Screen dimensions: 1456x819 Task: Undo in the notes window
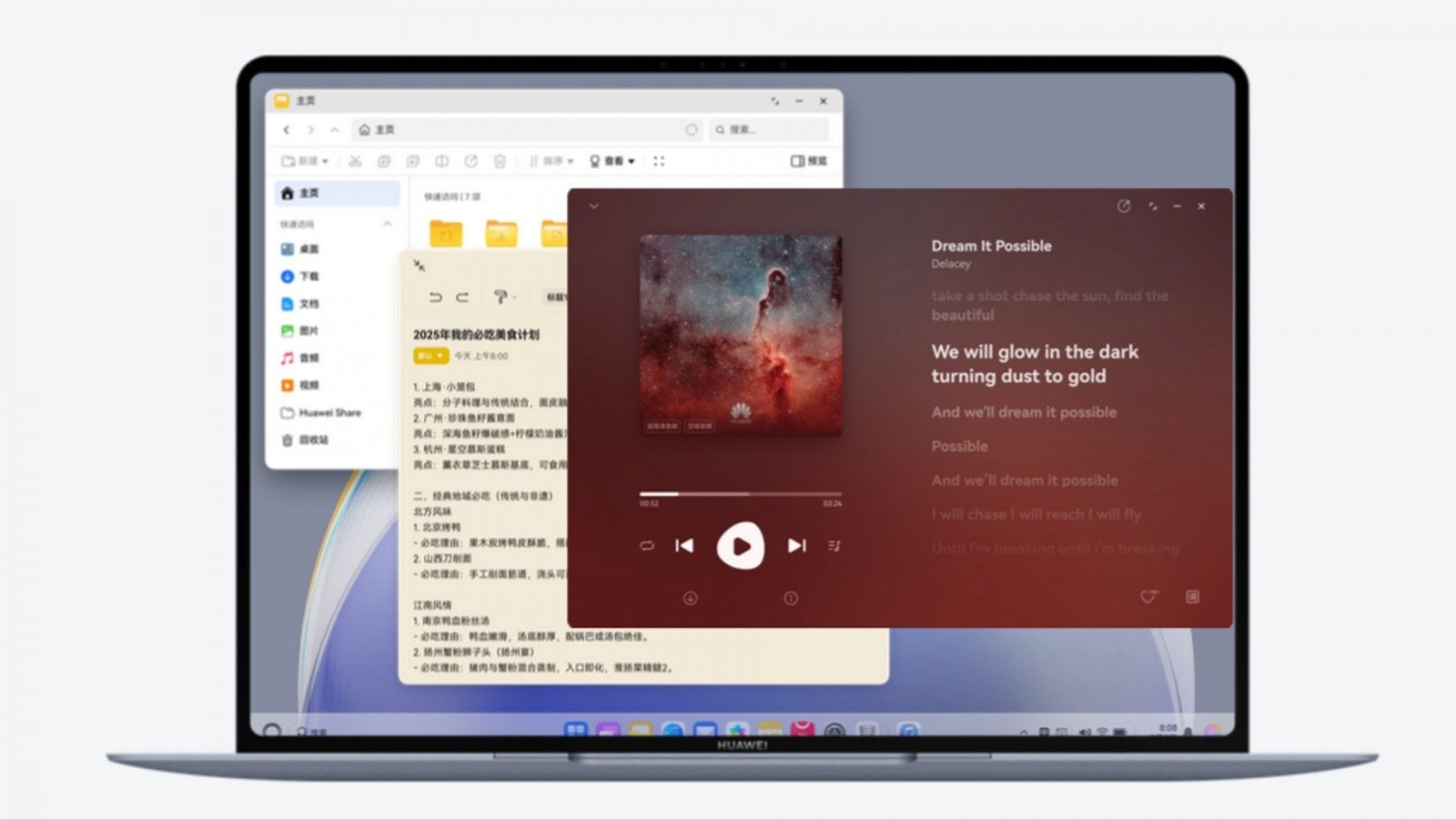click(436, 297)
